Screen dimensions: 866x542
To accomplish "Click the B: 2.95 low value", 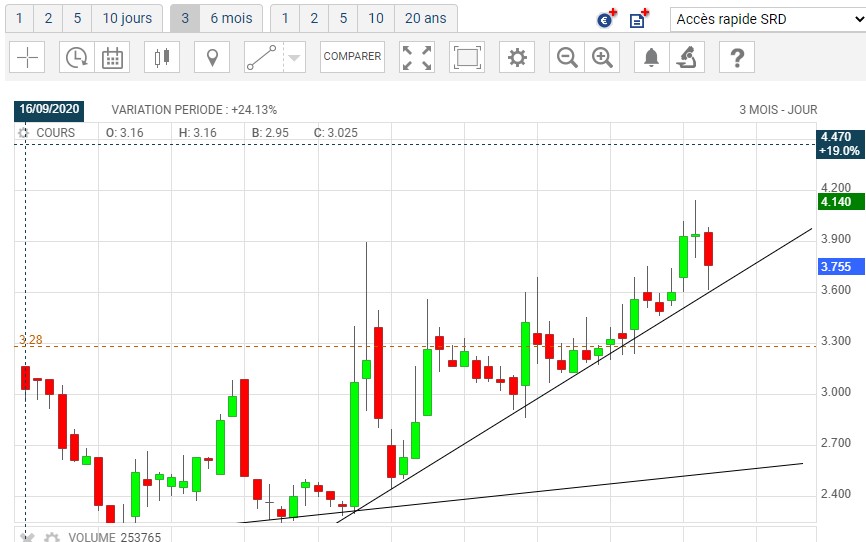I will coord(270,133).
